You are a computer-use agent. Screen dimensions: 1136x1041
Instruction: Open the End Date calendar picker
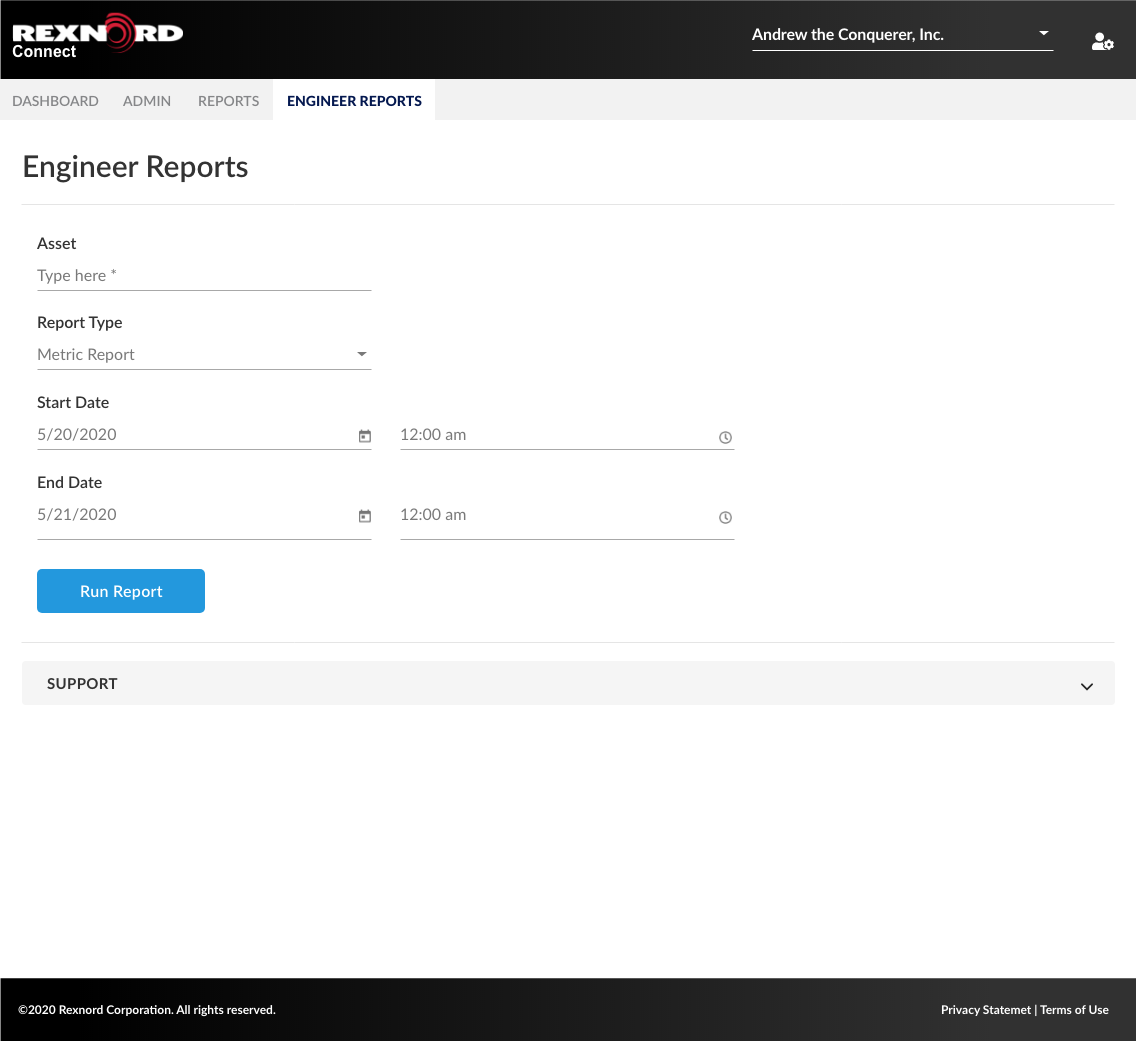coord(364,516)
